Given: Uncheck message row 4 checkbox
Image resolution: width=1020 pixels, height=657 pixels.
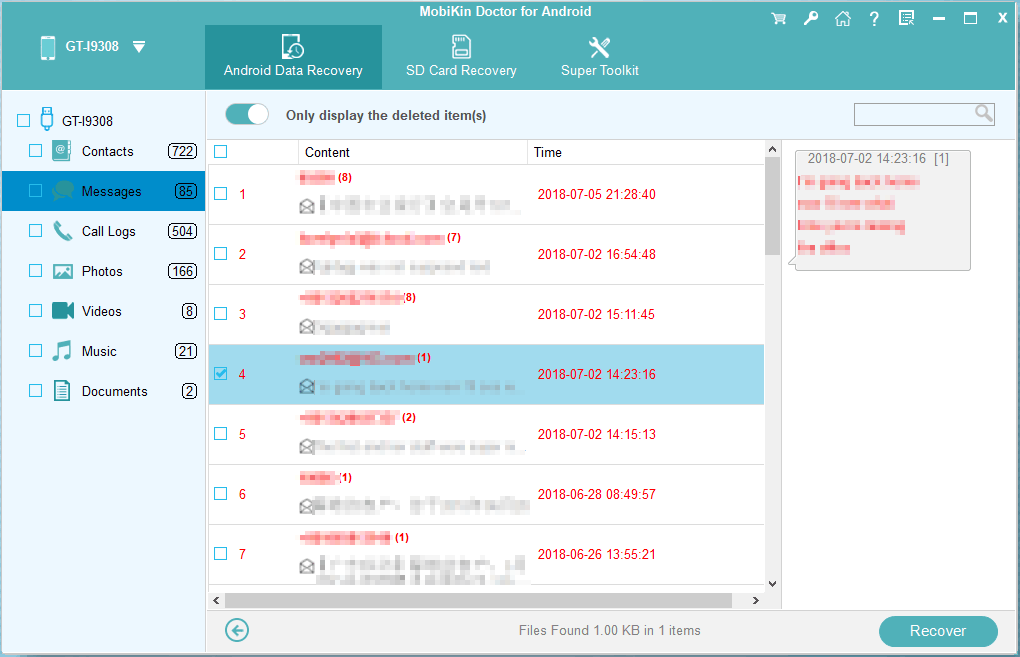Looking at the screenshot, I should 221,374.
